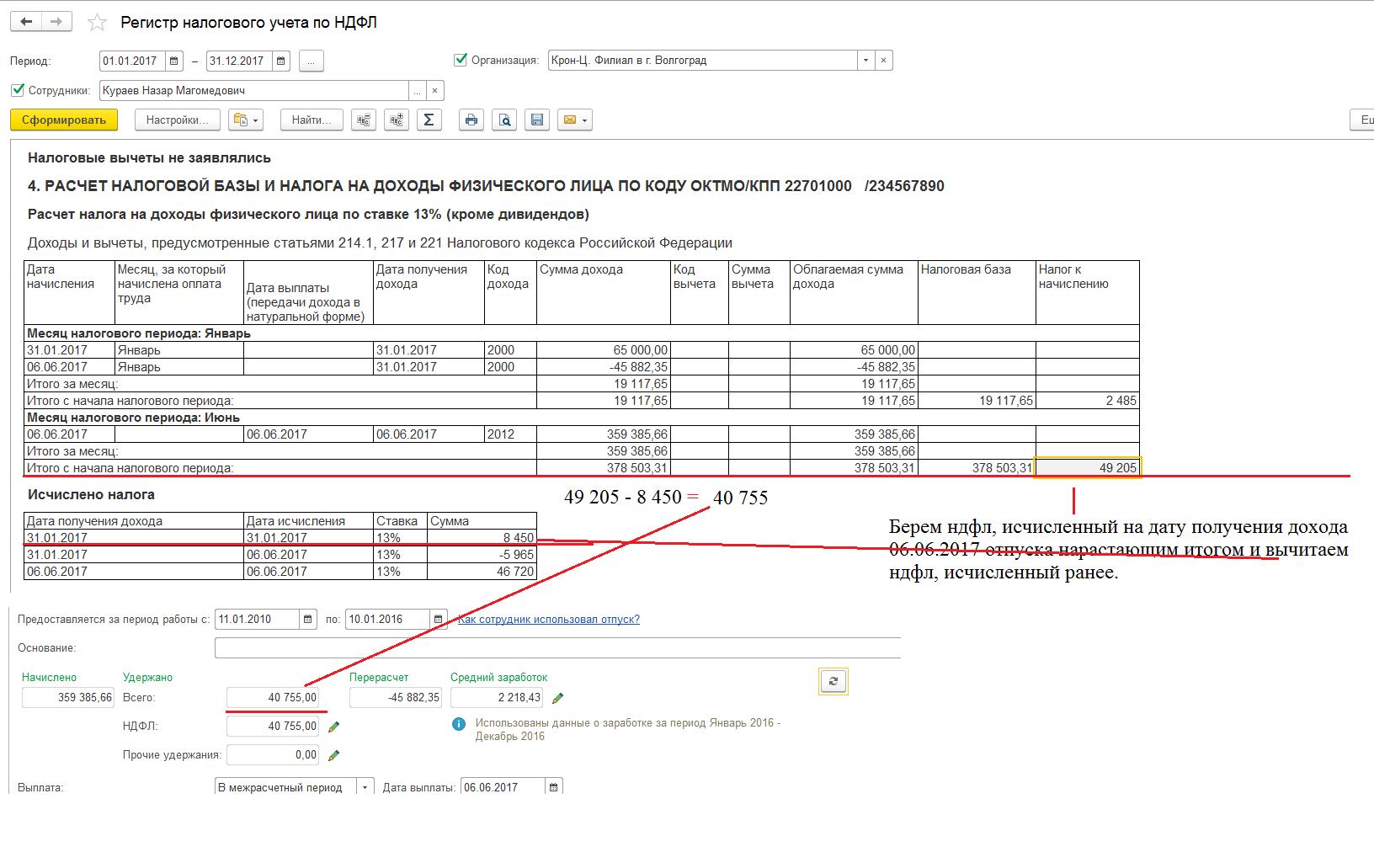This screenshot has width=1374, height=868.
Task: Edit Средний заработок with pencil icon
Action: 558,698
